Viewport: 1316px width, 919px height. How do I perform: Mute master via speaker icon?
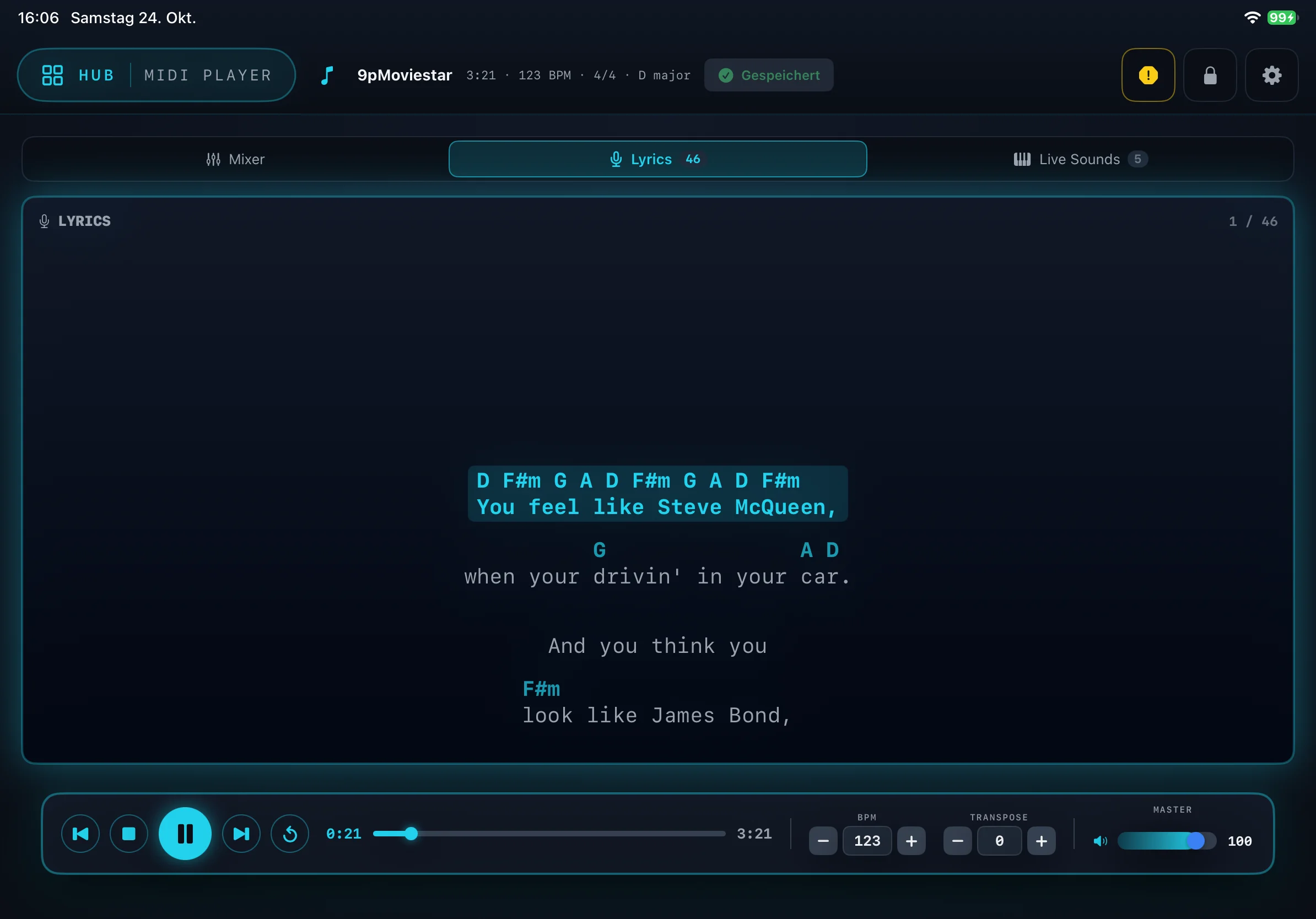1100,841
